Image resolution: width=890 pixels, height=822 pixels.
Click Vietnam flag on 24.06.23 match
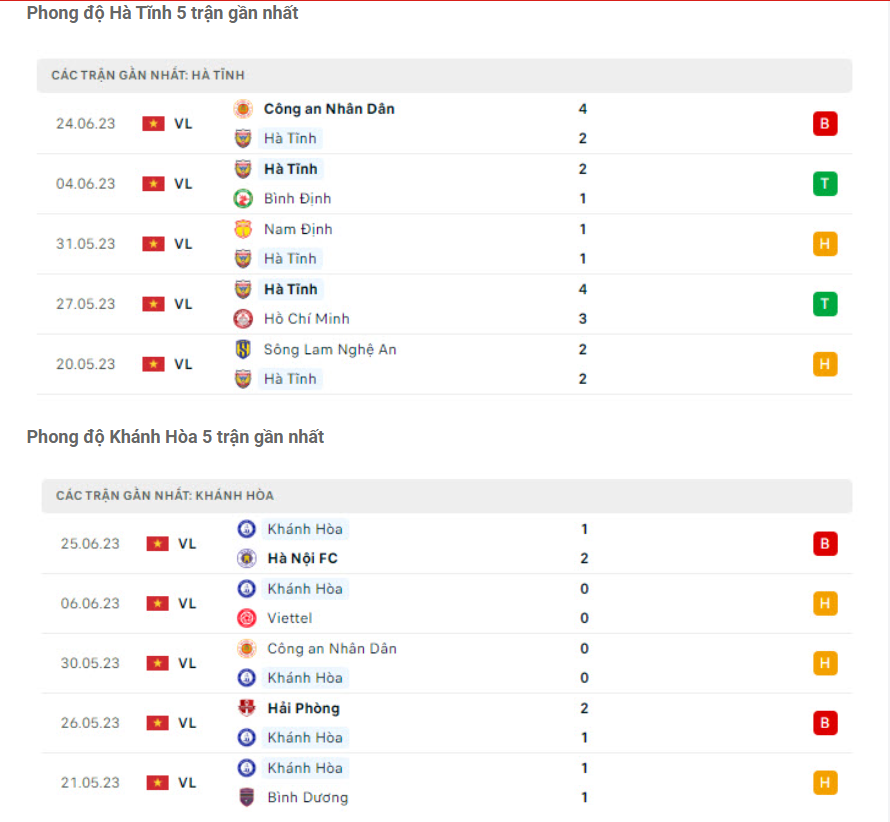pos(153,124)
